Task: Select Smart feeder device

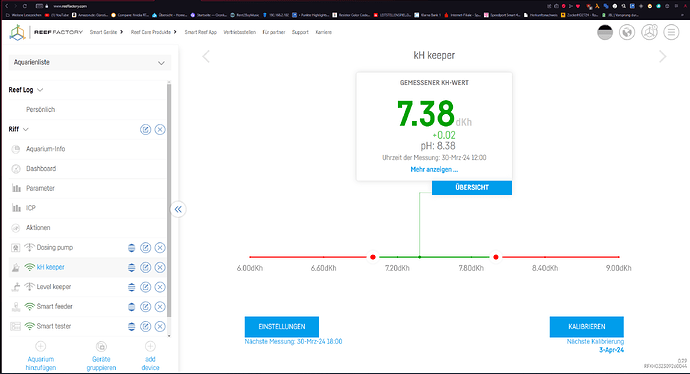Action: (x=55, y=307)
